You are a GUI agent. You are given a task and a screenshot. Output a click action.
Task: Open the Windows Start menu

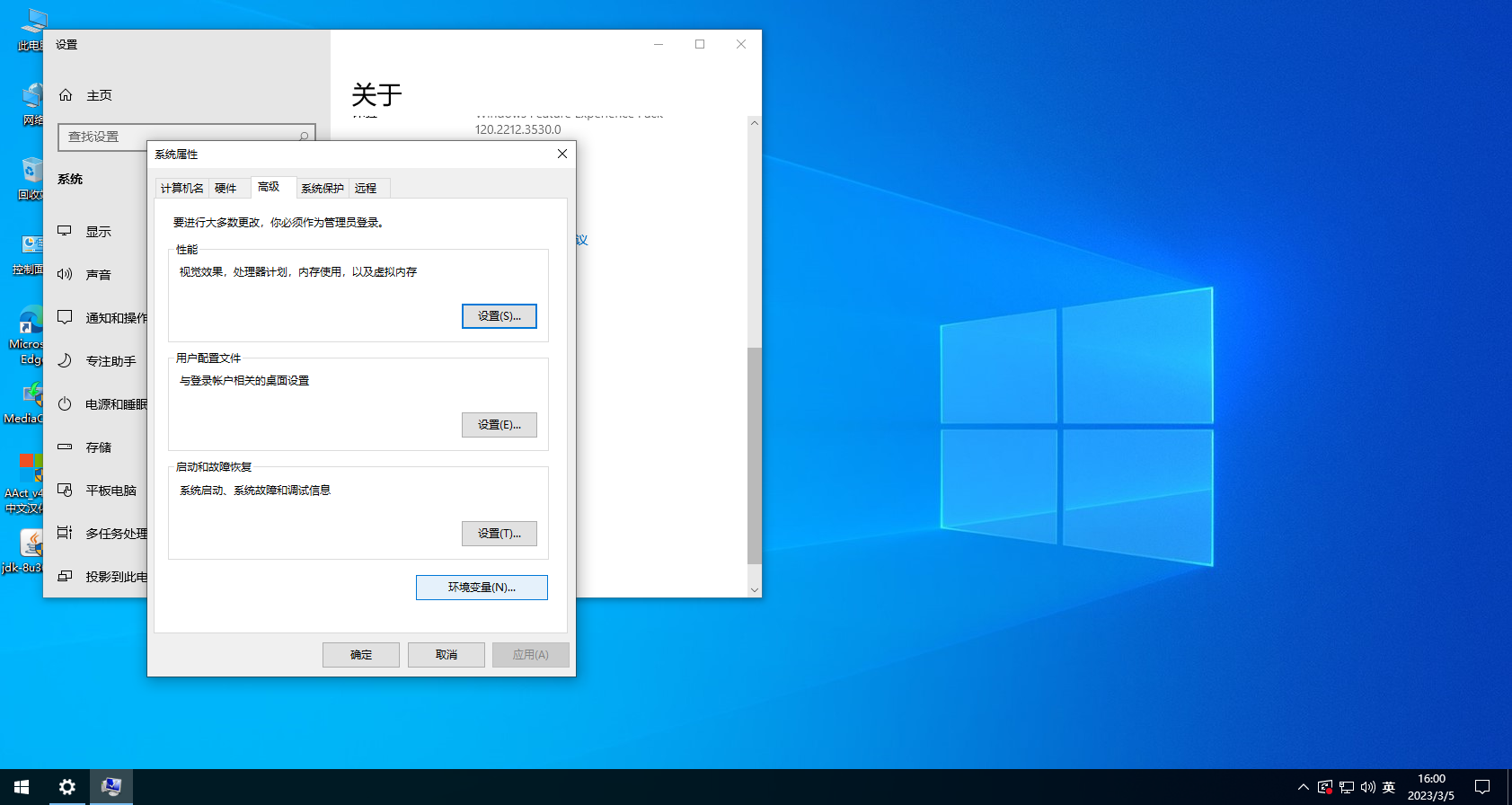tap(22, 787)
